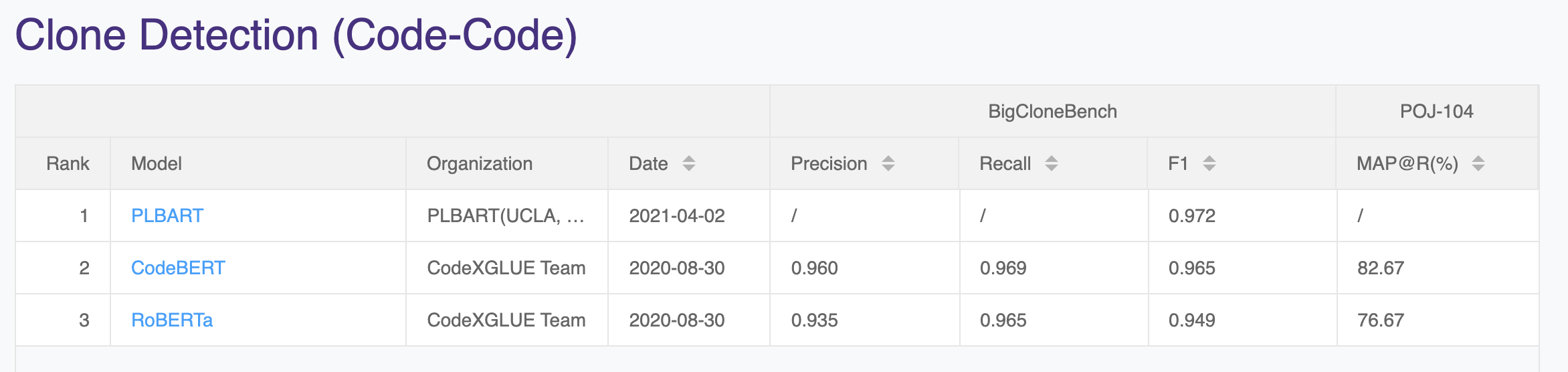Click the MAP@R(%) sort arrows icon
The height and width of the screenshot is (372, 1568).
coord(1478,163)
